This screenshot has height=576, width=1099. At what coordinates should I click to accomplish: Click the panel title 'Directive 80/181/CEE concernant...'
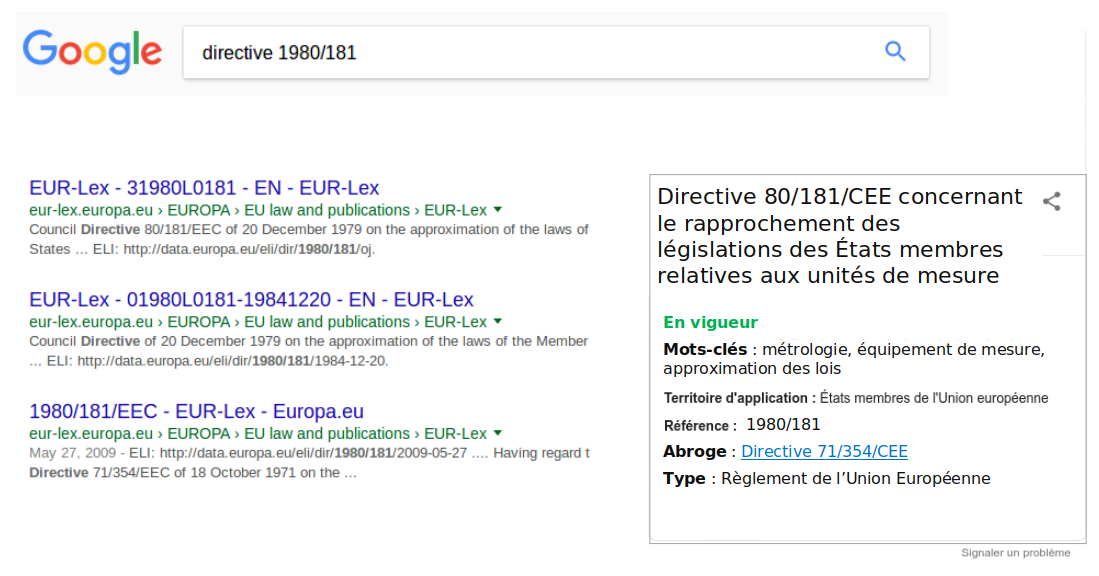click(840, 236)
